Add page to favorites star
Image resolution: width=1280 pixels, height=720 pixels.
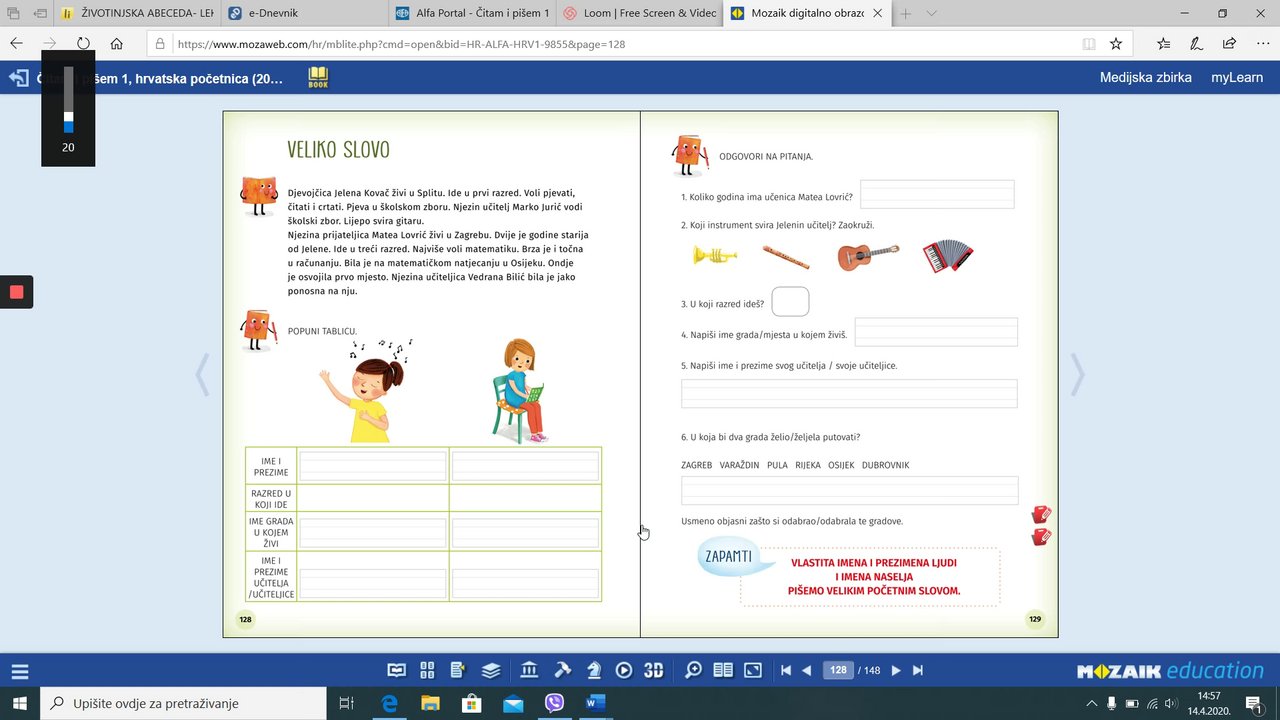[x=1115, y=44]
